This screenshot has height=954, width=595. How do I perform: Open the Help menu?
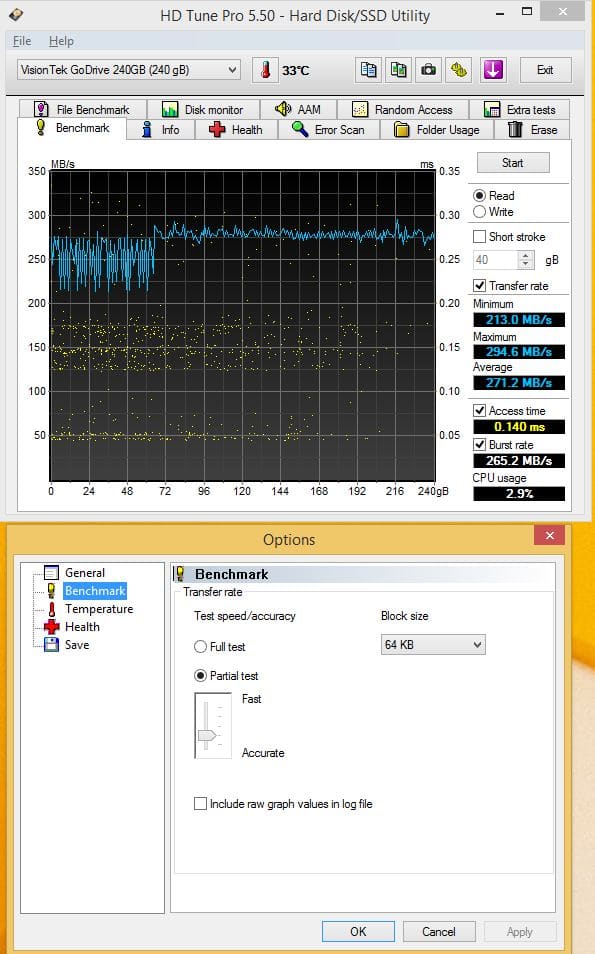(61, 41)
